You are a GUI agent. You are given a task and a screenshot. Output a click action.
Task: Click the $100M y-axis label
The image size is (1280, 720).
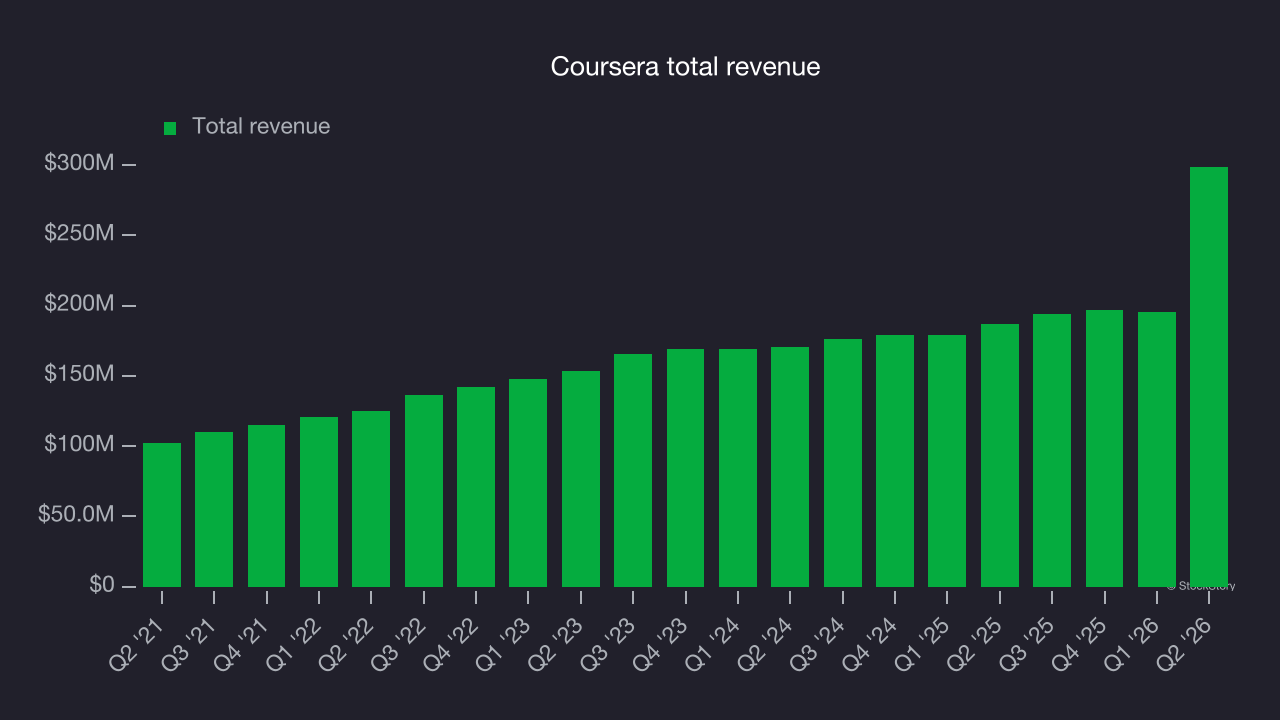[80, 444]
